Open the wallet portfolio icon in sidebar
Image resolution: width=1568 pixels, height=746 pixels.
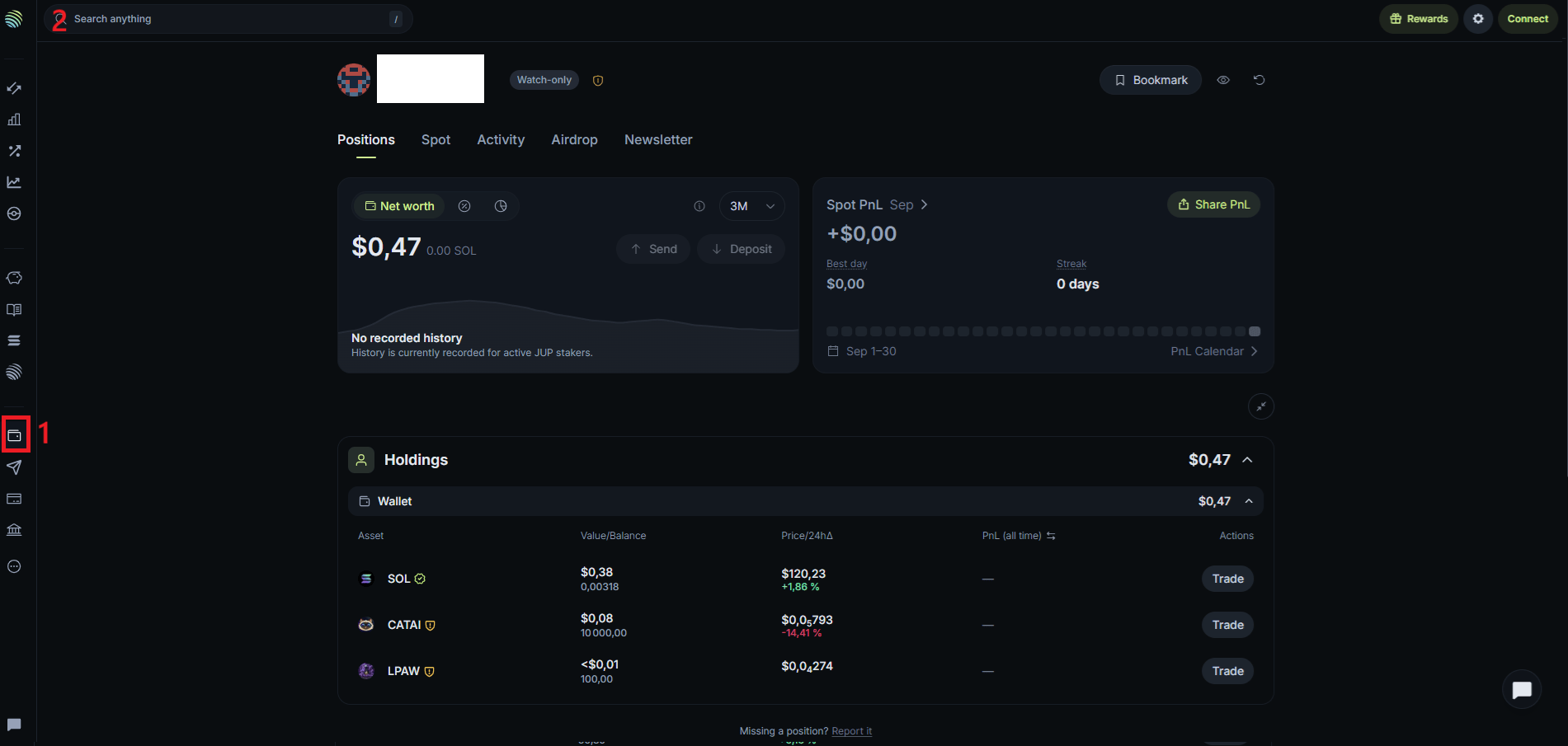click(x=15, y=435)
